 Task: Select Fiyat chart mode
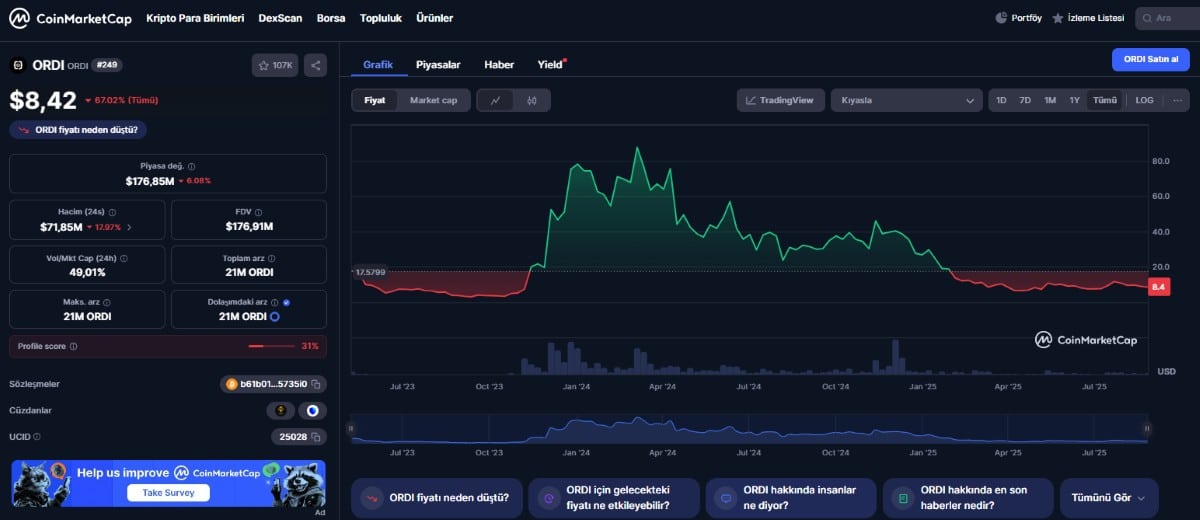coord(375,100)
